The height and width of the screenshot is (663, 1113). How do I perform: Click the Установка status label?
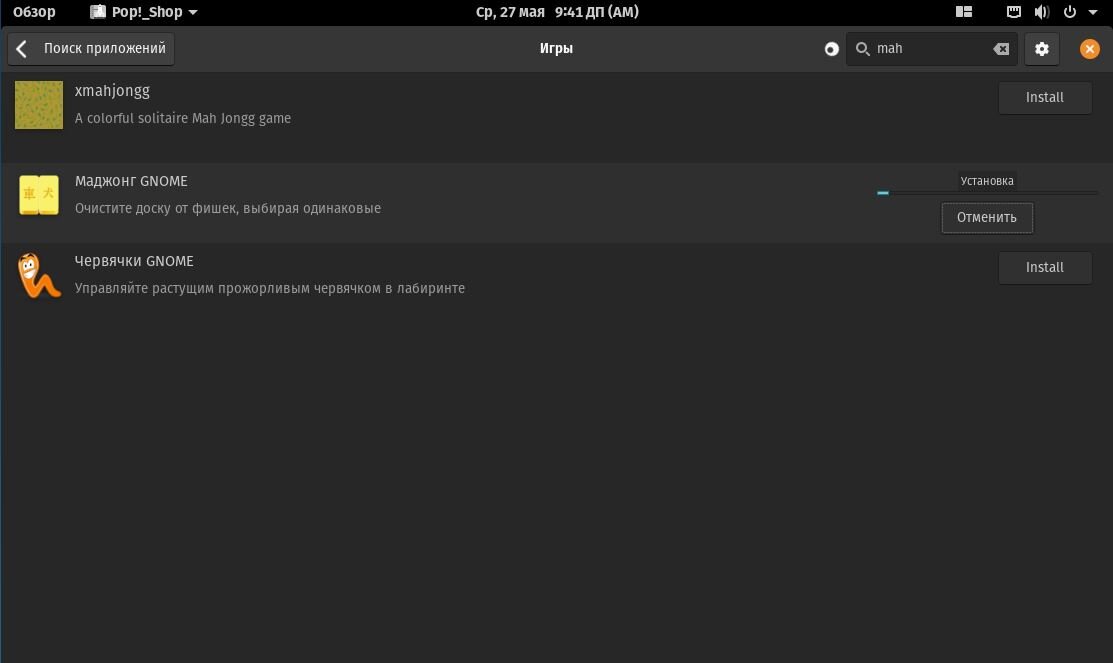point(987,181)
